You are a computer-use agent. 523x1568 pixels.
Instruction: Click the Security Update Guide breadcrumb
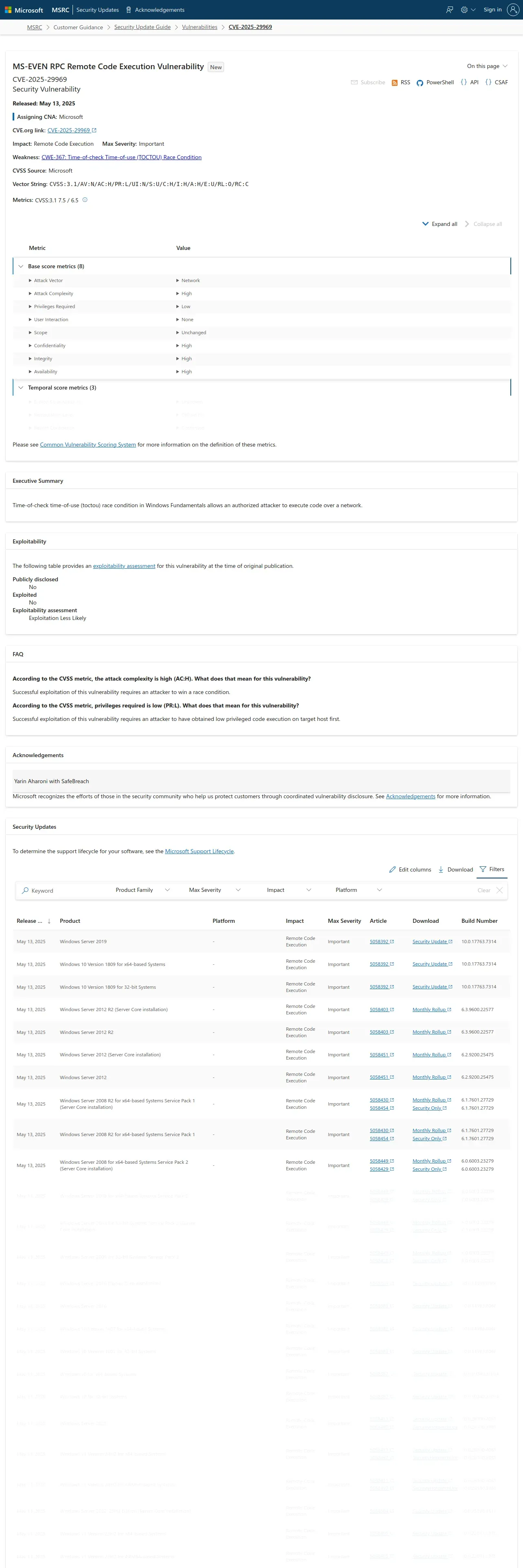[x=143, y=27]
